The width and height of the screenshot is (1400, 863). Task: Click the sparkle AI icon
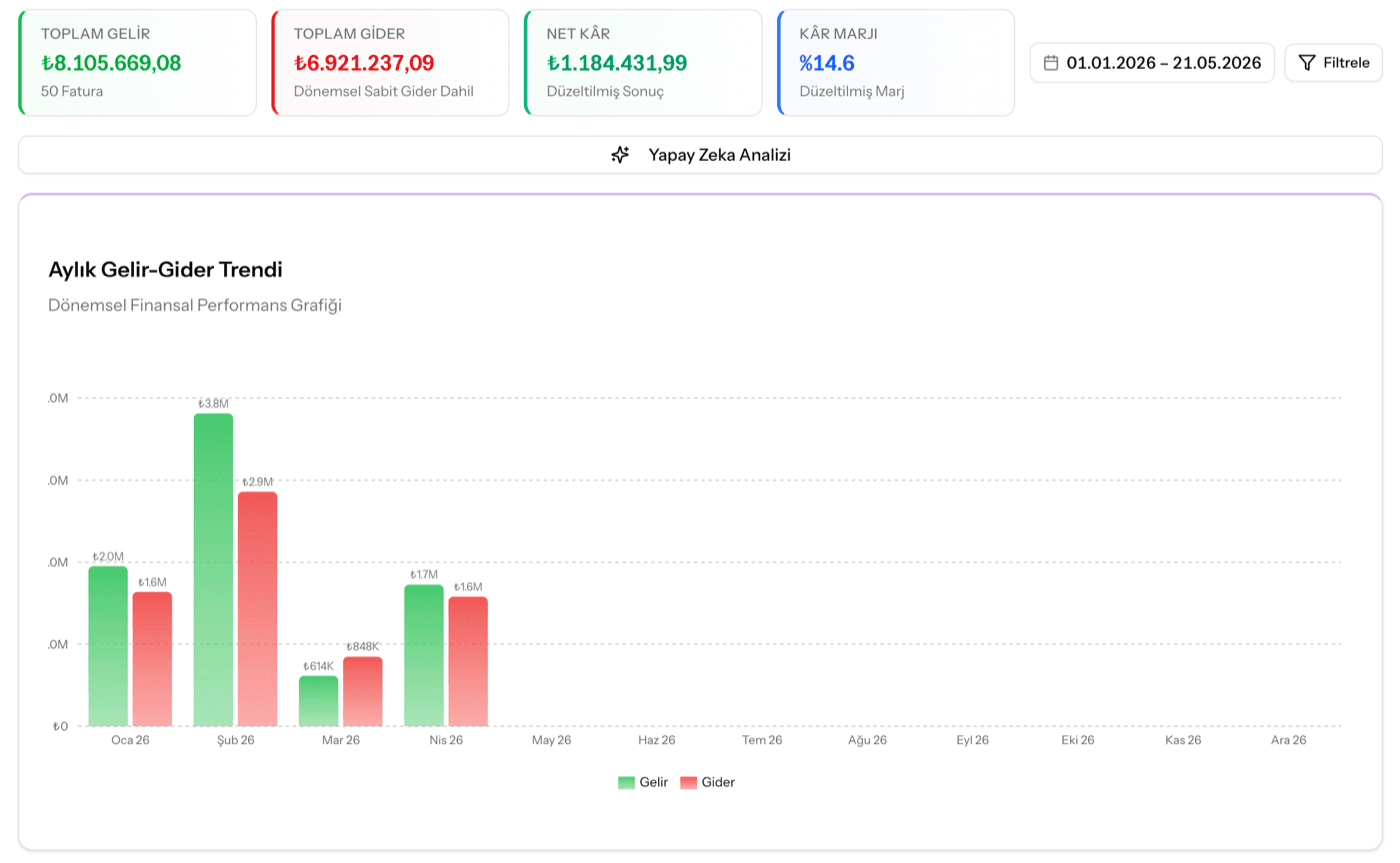tap(620, 155)
